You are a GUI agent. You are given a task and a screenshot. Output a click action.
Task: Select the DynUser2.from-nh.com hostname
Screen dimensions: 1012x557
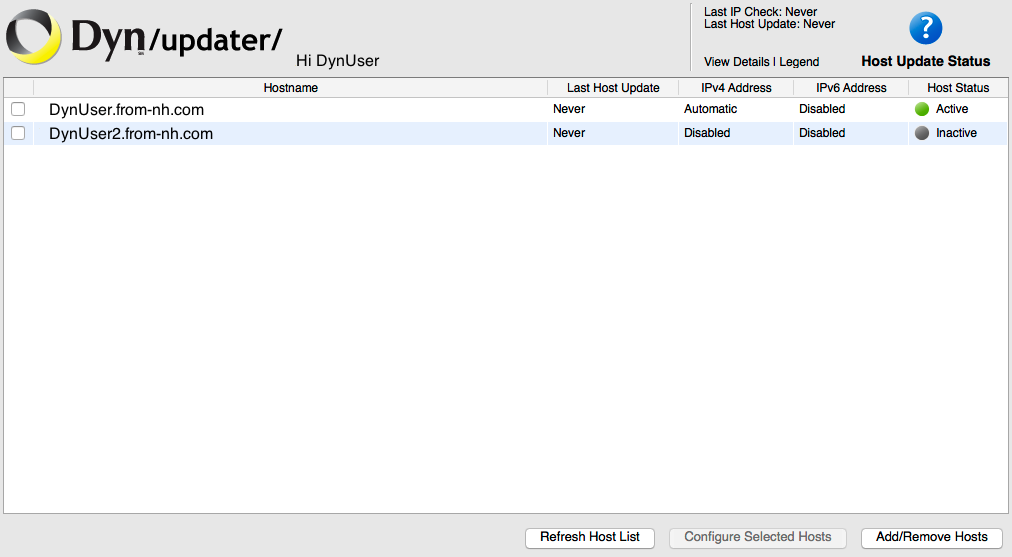(131, 134)
